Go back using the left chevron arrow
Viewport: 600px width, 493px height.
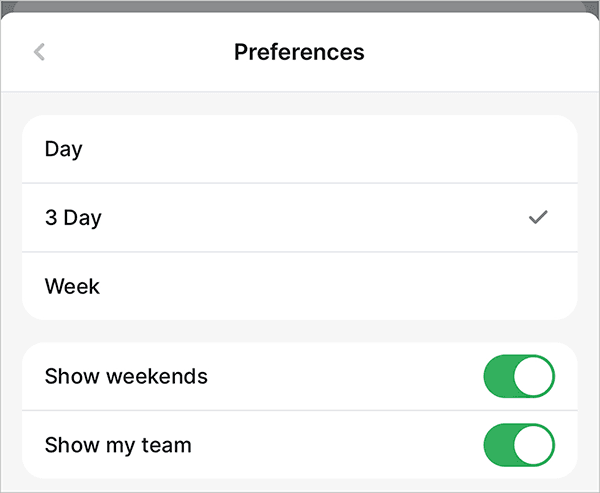tap(40, 52)
